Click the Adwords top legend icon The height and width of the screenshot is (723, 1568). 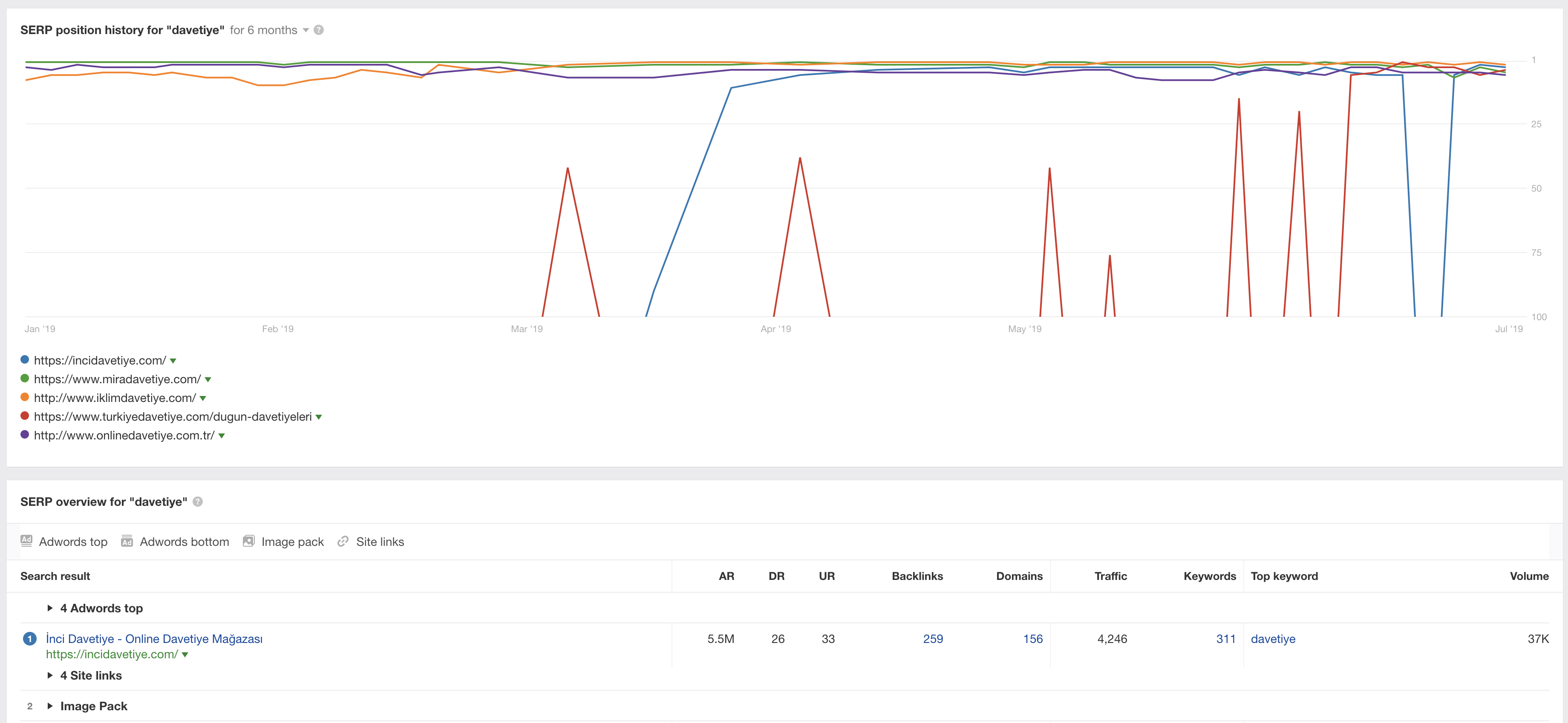coord(26,541)
